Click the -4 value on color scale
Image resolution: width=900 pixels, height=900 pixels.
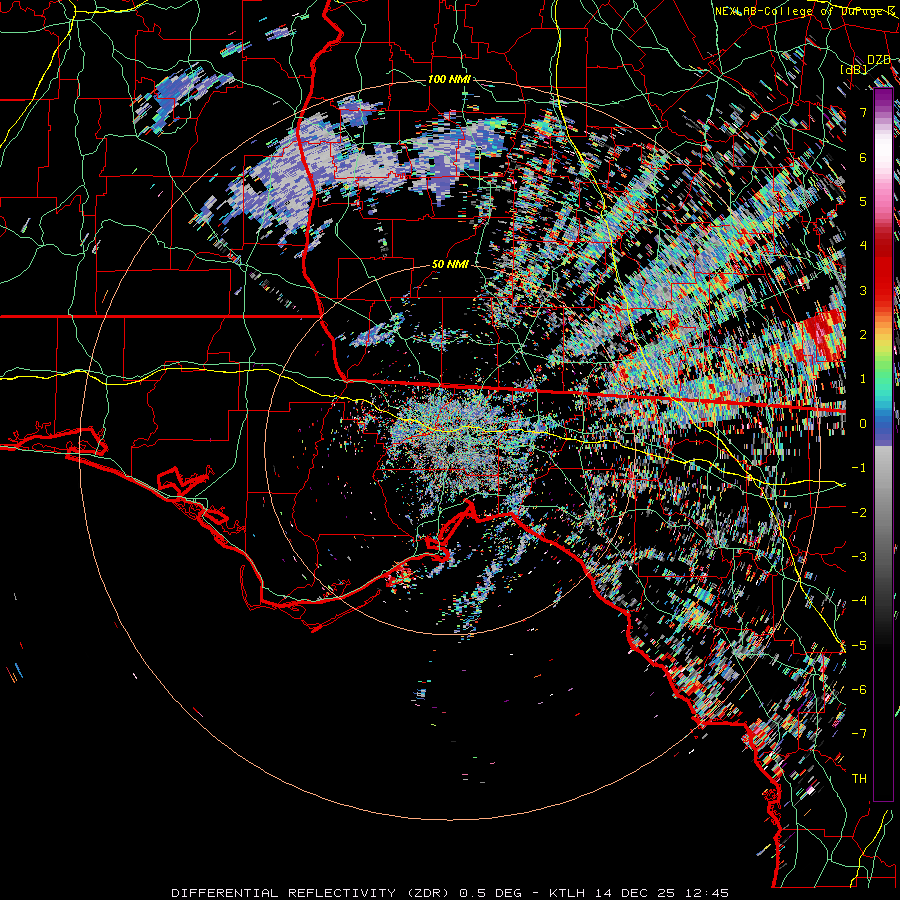click(x=859, y=600)
